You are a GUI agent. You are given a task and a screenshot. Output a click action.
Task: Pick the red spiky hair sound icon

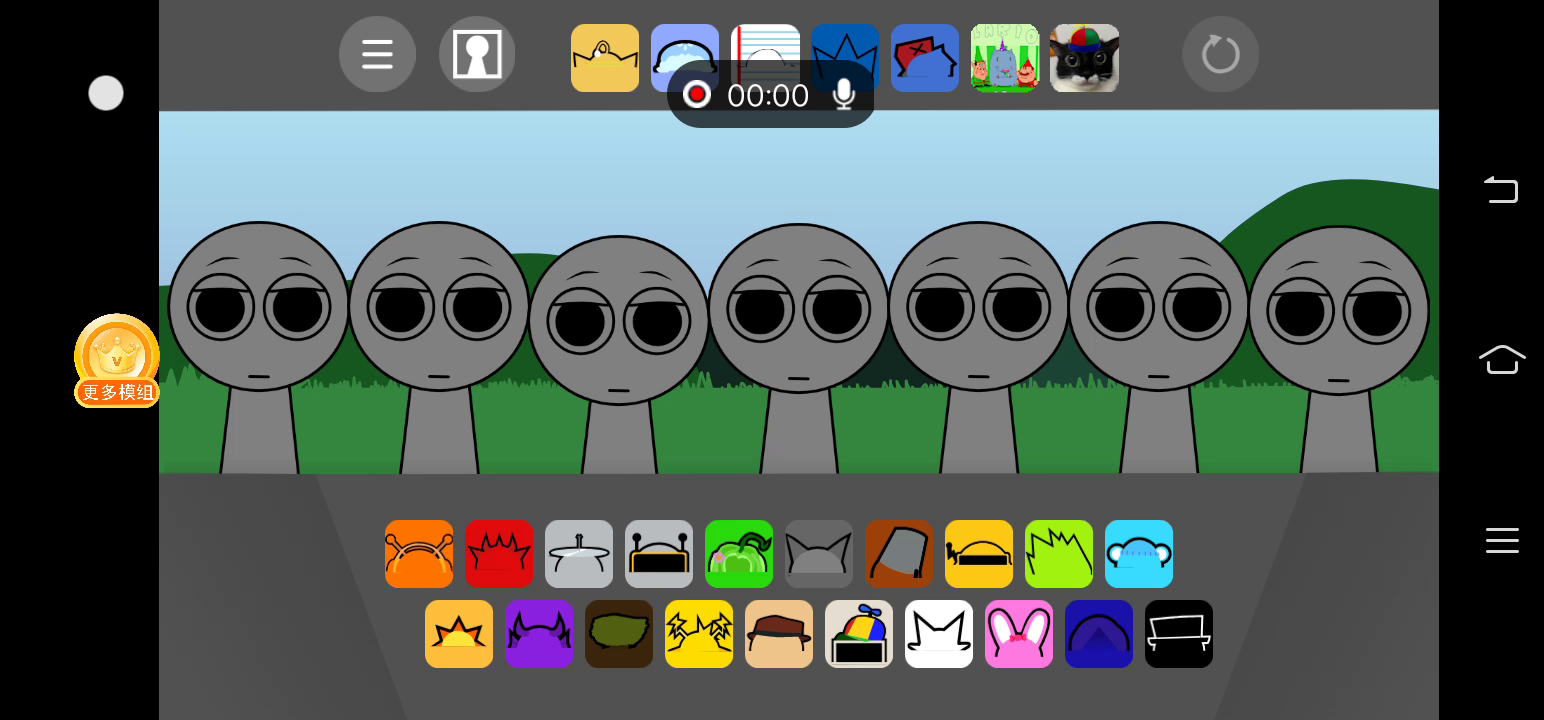pyautogui.click(x=499, y=554)
